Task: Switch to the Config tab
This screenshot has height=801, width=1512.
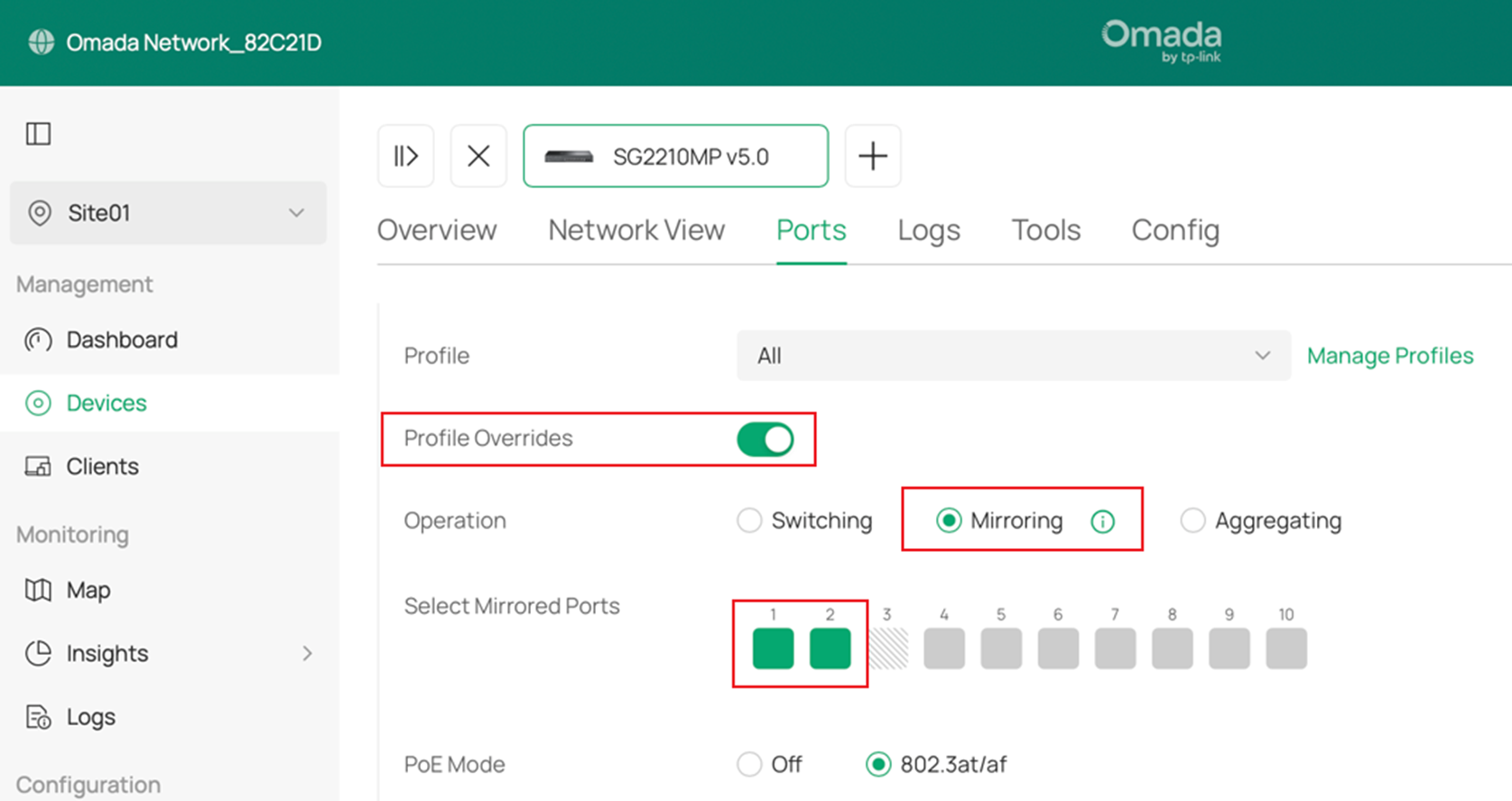Action: (x=1175, y=230)
